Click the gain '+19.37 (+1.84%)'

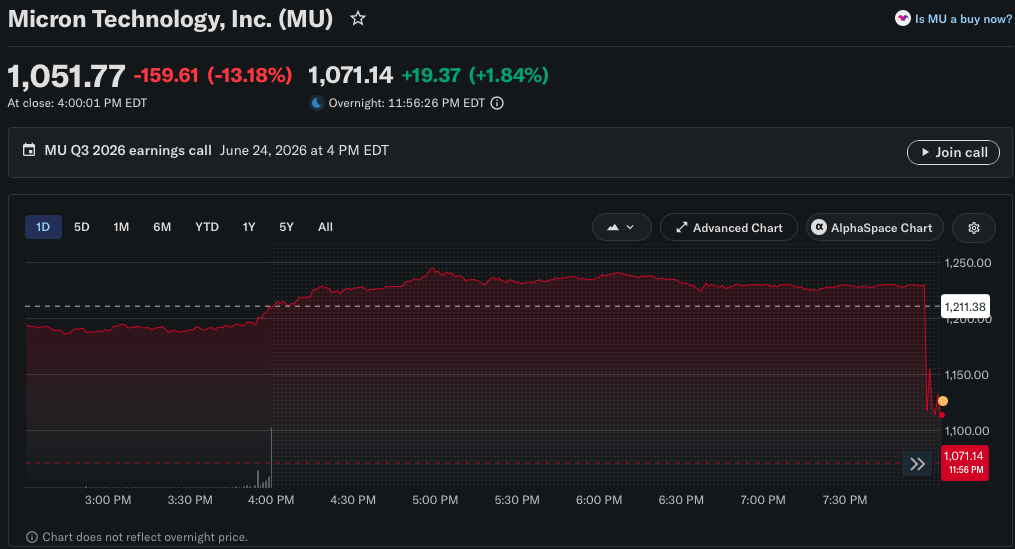pos(475,75)
